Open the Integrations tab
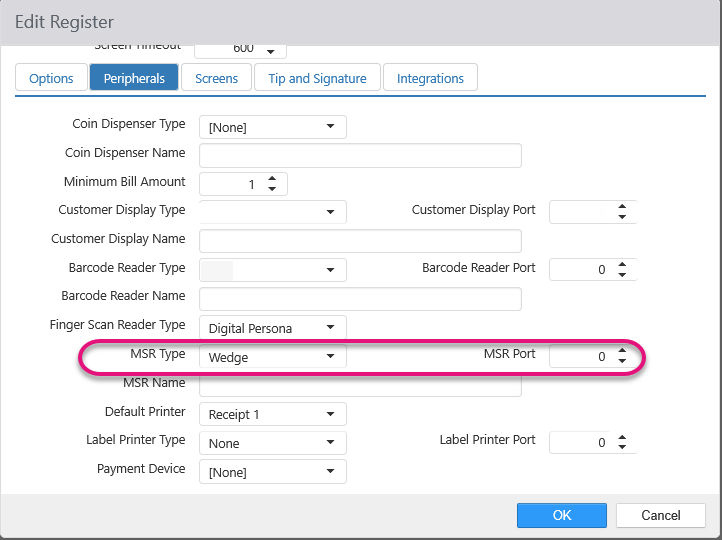Viewport: 722px width, 540px height. tap(430, 78)
